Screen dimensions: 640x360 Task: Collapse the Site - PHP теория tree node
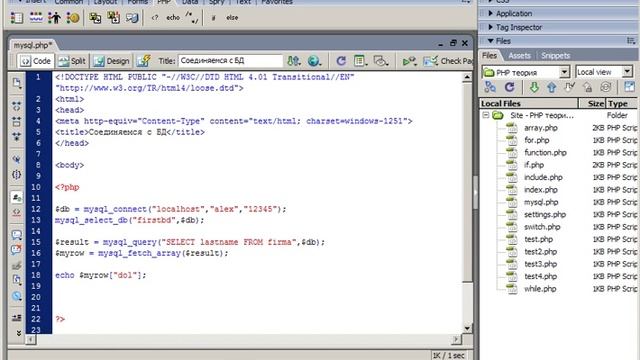pyautogui.click(x=486, y=115)
